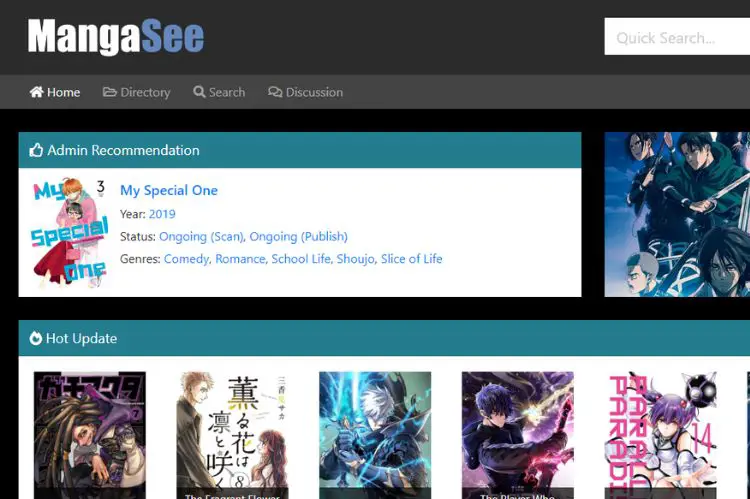
Task: Open the Home nav item
Action: click(55, 92)
